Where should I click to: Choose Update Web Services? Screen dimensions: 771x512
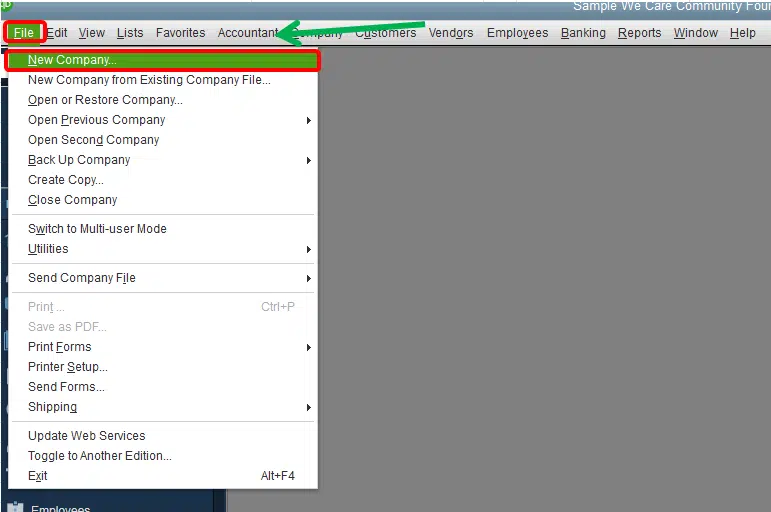163,436
